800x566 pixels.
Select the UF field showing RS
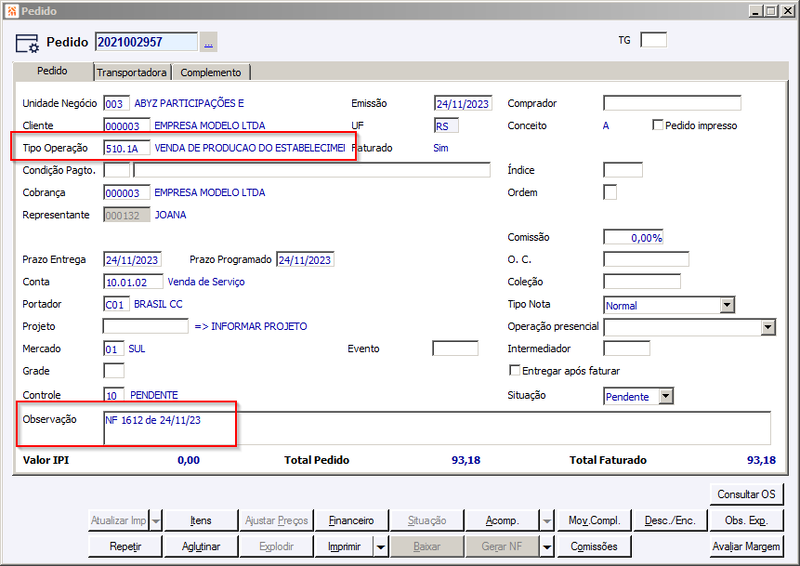(x=446, y=126)
